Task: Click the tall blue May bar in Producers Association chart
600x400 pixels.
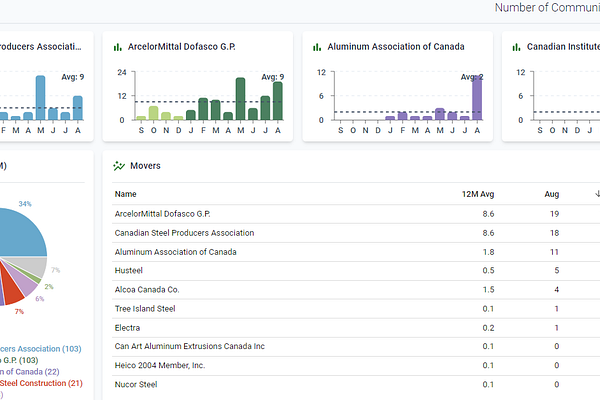Action: tap(40, 98)
